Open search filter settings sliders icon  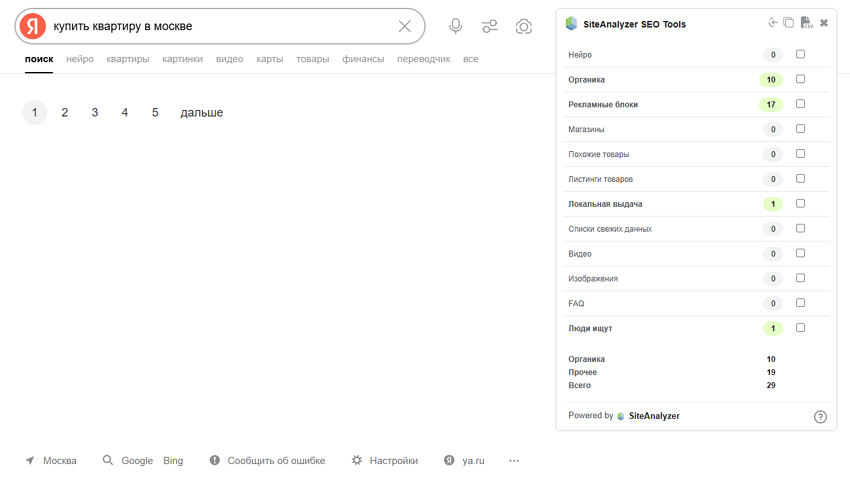coord(489,26)
